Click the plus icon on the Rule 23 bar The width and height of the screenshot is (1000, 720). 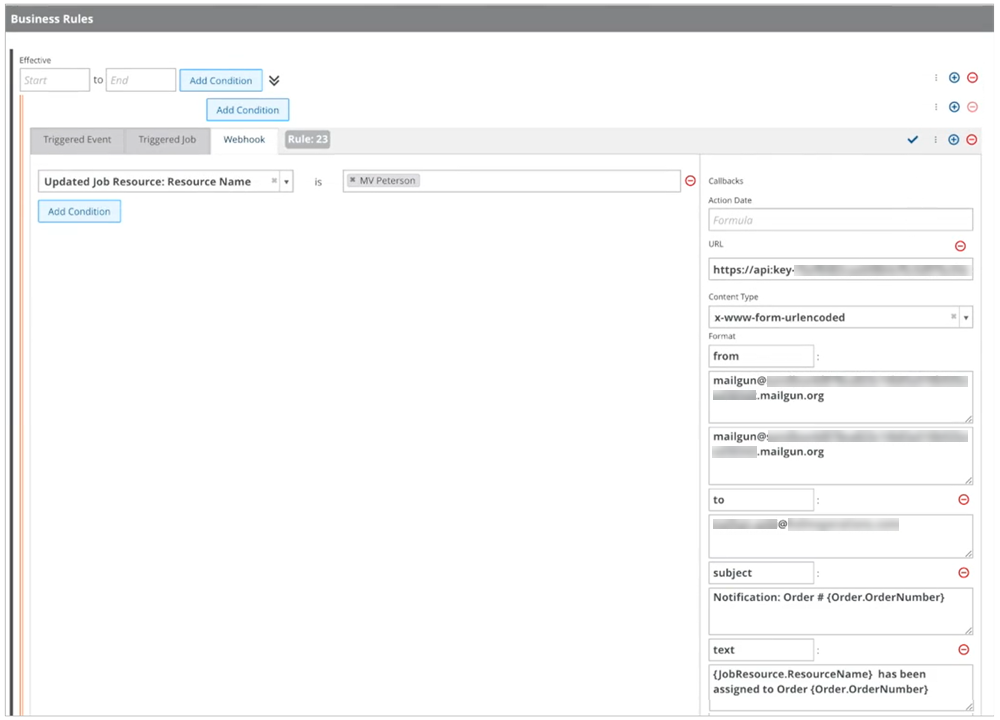tap(953, 140)
